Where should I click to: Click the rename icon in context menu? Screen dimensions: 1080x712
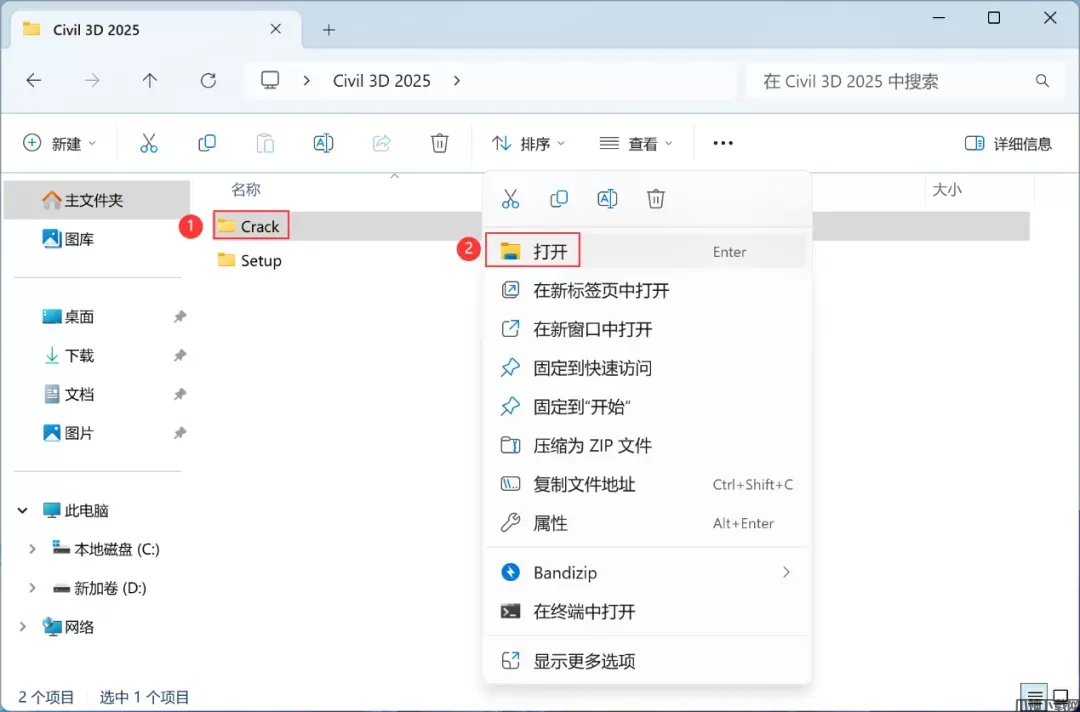(x=607, y=199)
